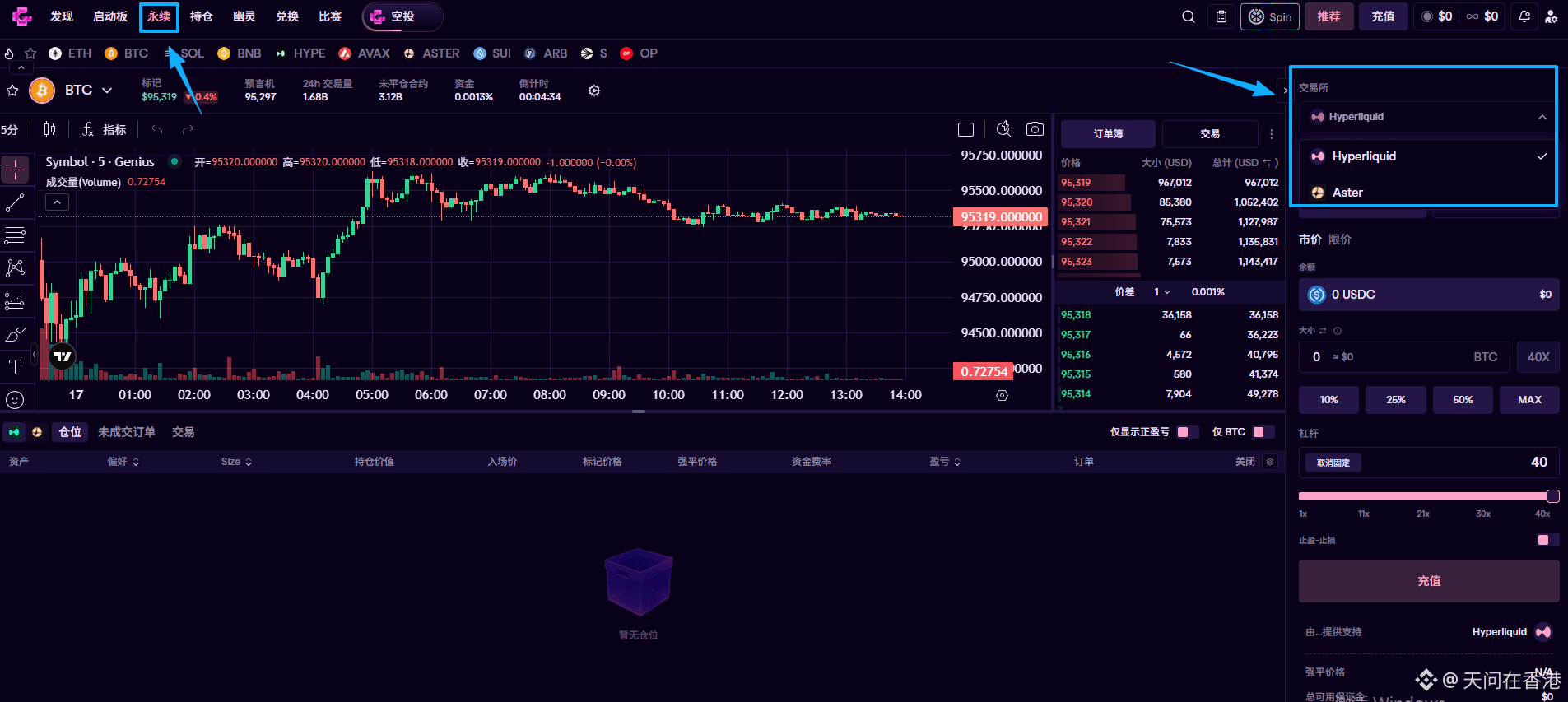Change chart candle style icon
This screenshot has width=1568, height=702.
pos(49,129)
